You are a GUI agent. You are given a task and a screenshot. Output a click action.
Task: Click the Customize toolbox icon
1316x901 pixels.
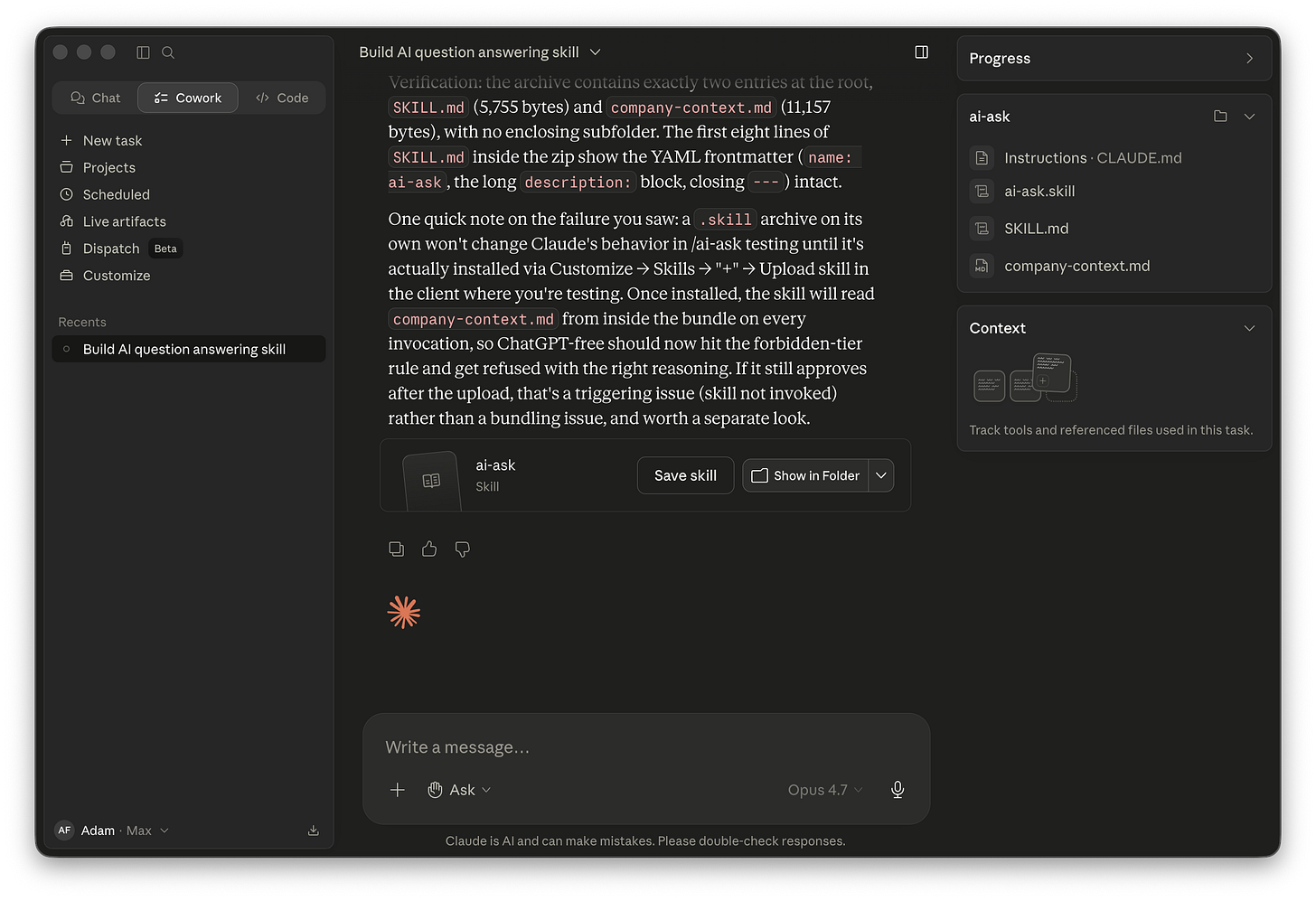(66, 276)
